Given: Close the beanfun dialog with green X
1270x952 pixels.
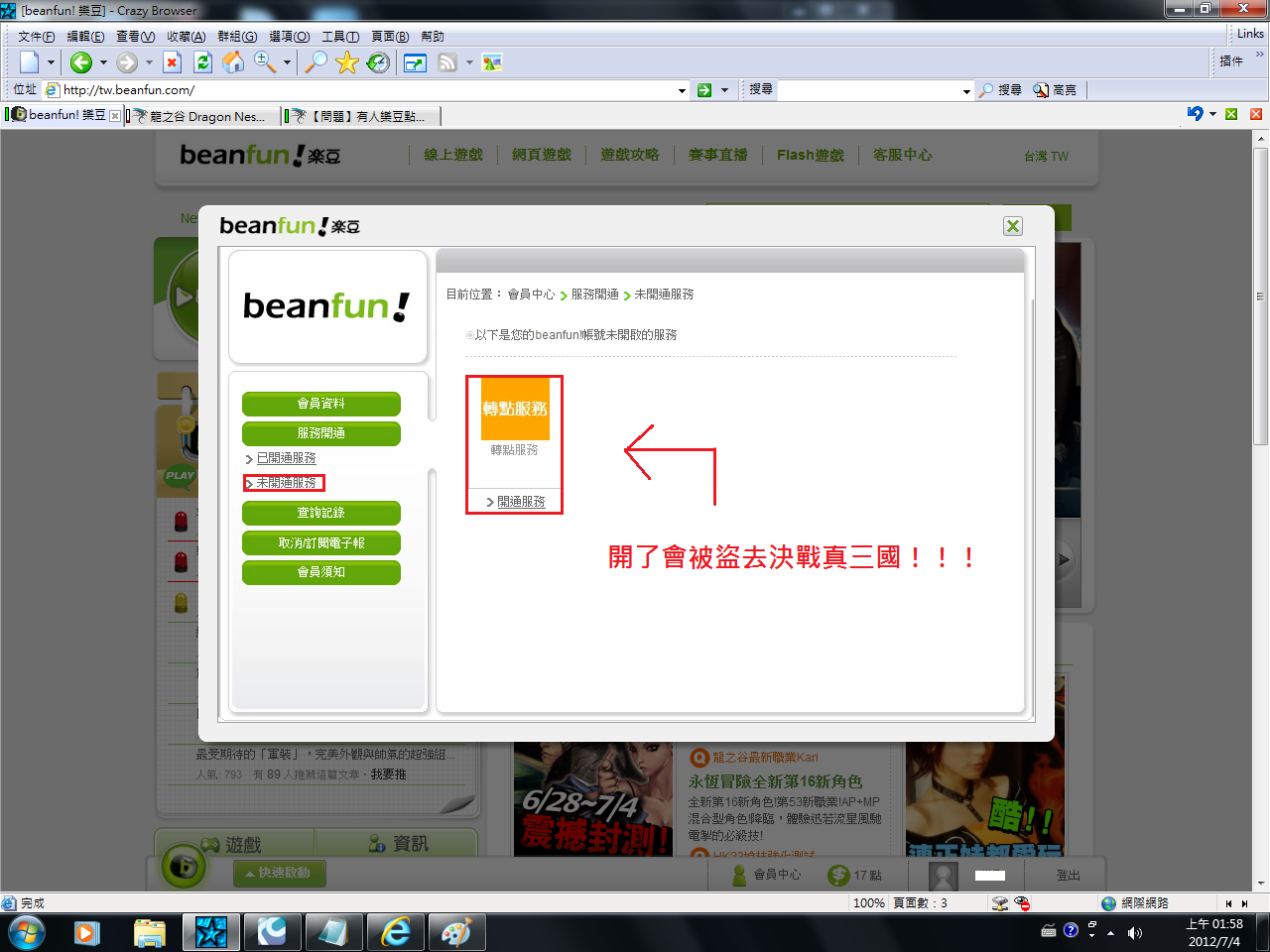Looking at the screenshot, I should coord(1013,226).
